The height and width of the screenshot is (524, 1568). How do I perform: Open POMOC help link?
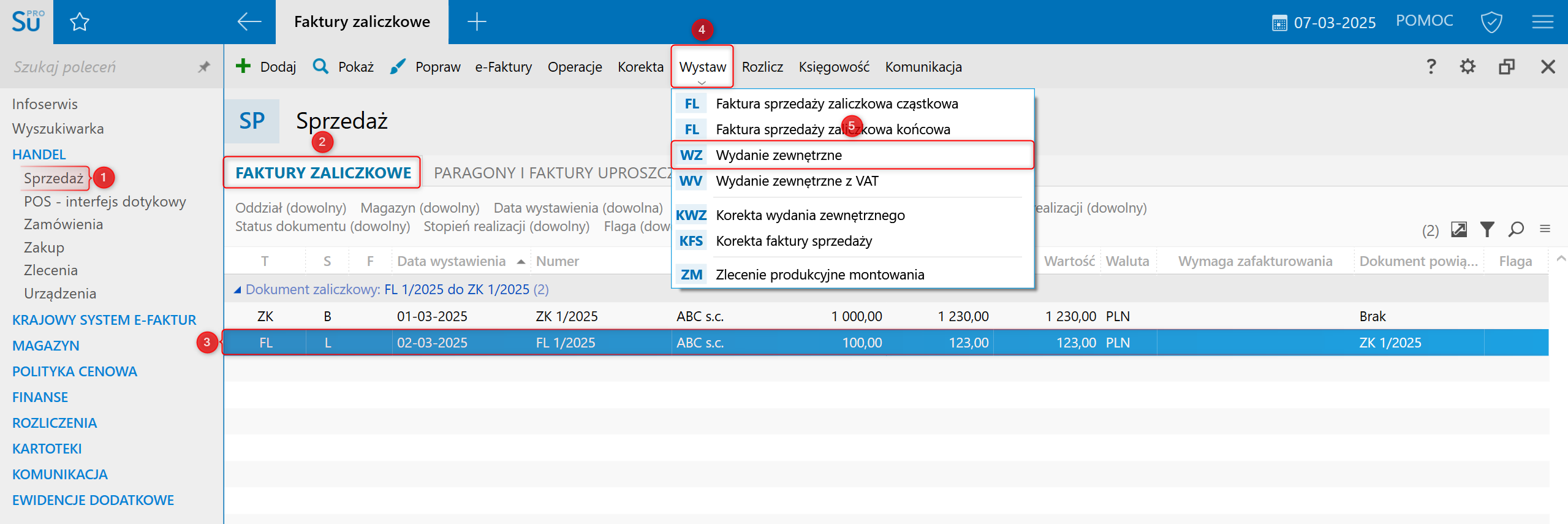[x=1424, y=21]
